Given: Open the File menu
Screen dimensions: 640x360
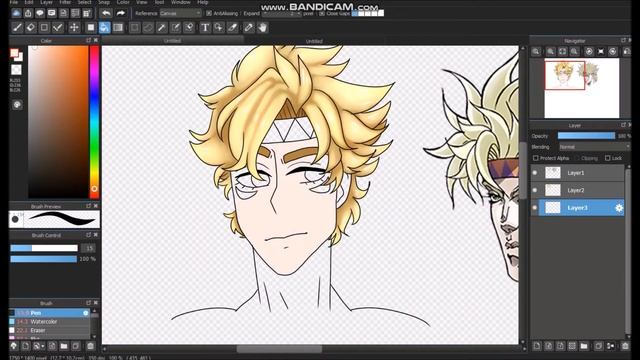Looking at the screenshot, I should coord(14,2).
